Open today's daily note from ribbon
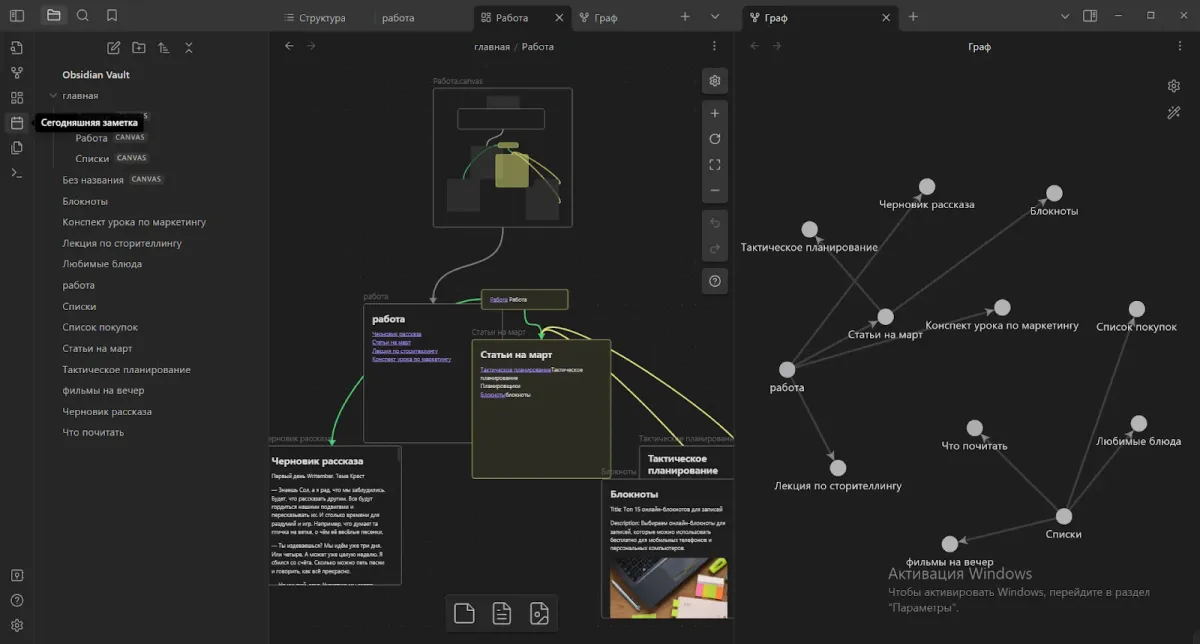The image size is (1200, 644). point(16,123)
